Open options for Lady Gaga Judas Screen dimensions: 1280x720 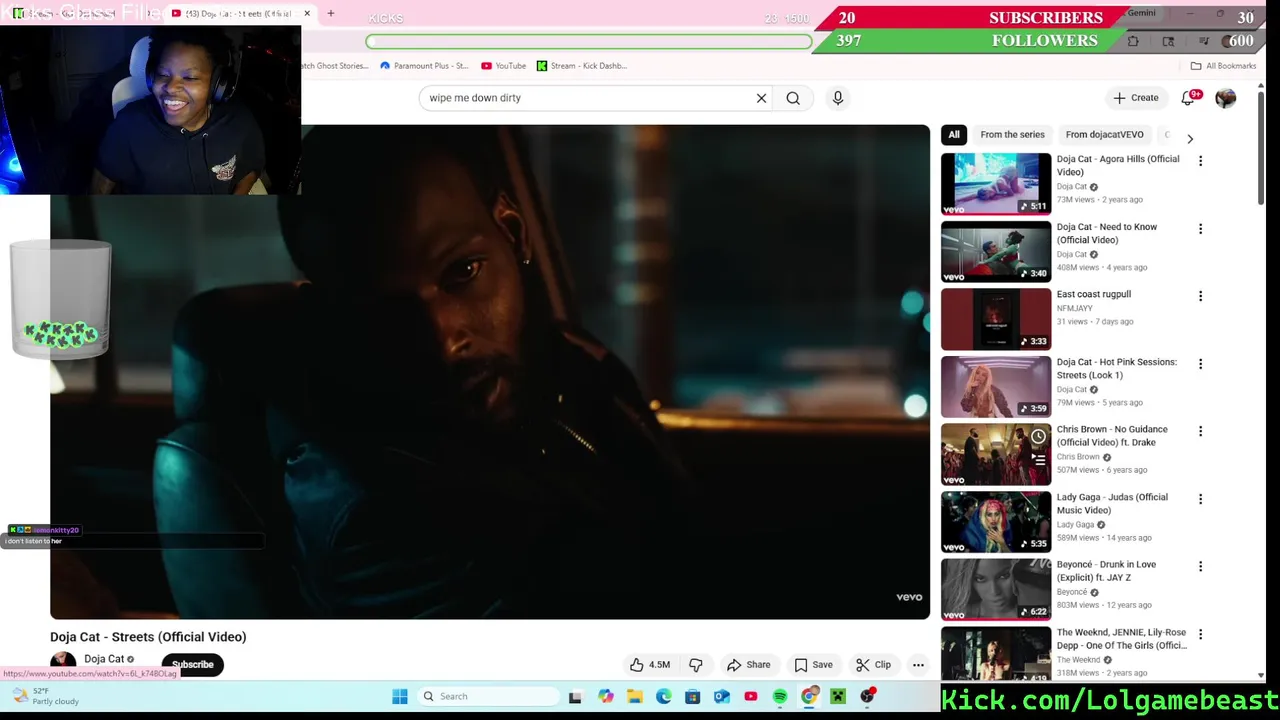pos(1200,499)
